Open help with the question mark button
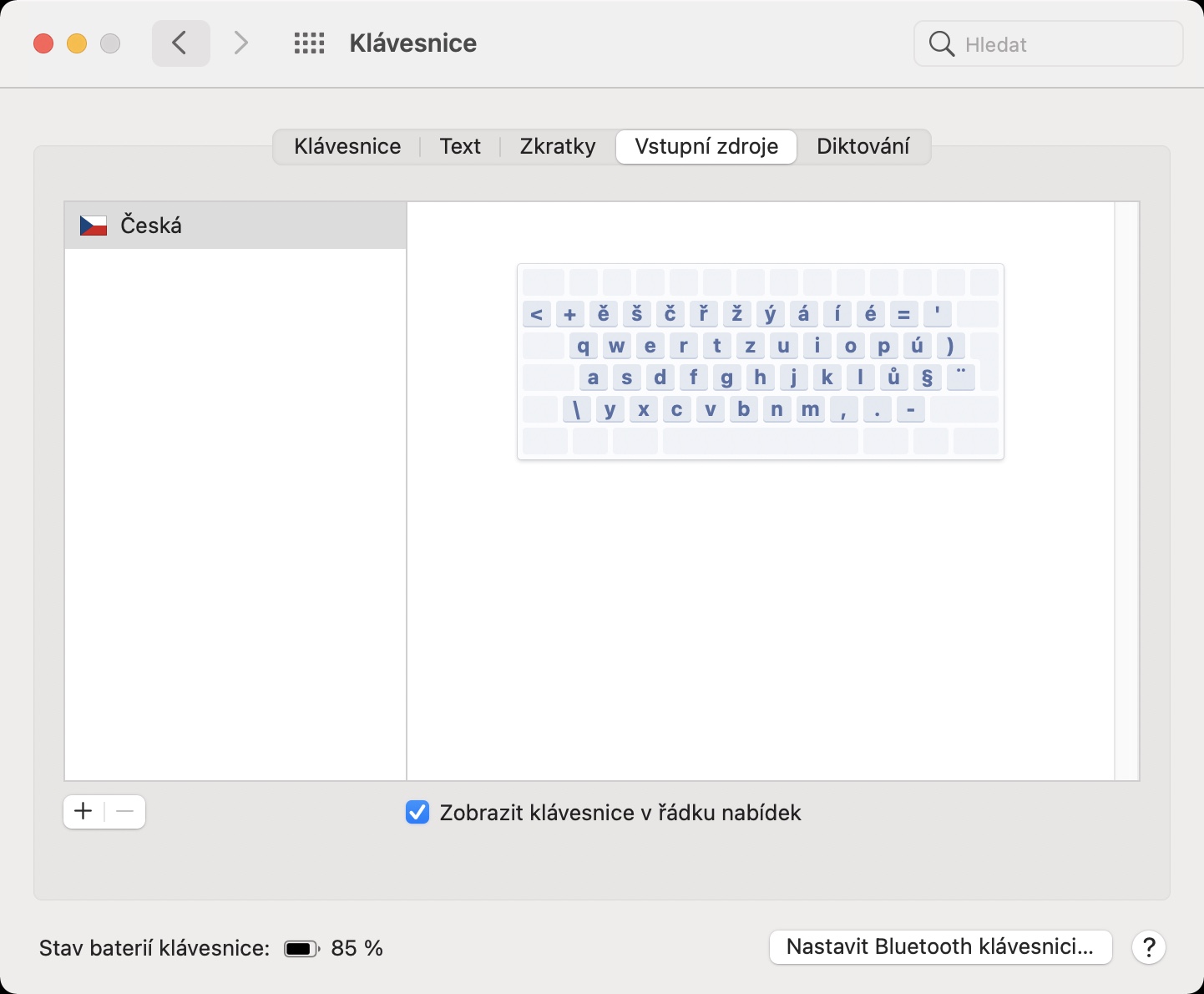The image size is (1204, 994). click(x=1149, y=947)
